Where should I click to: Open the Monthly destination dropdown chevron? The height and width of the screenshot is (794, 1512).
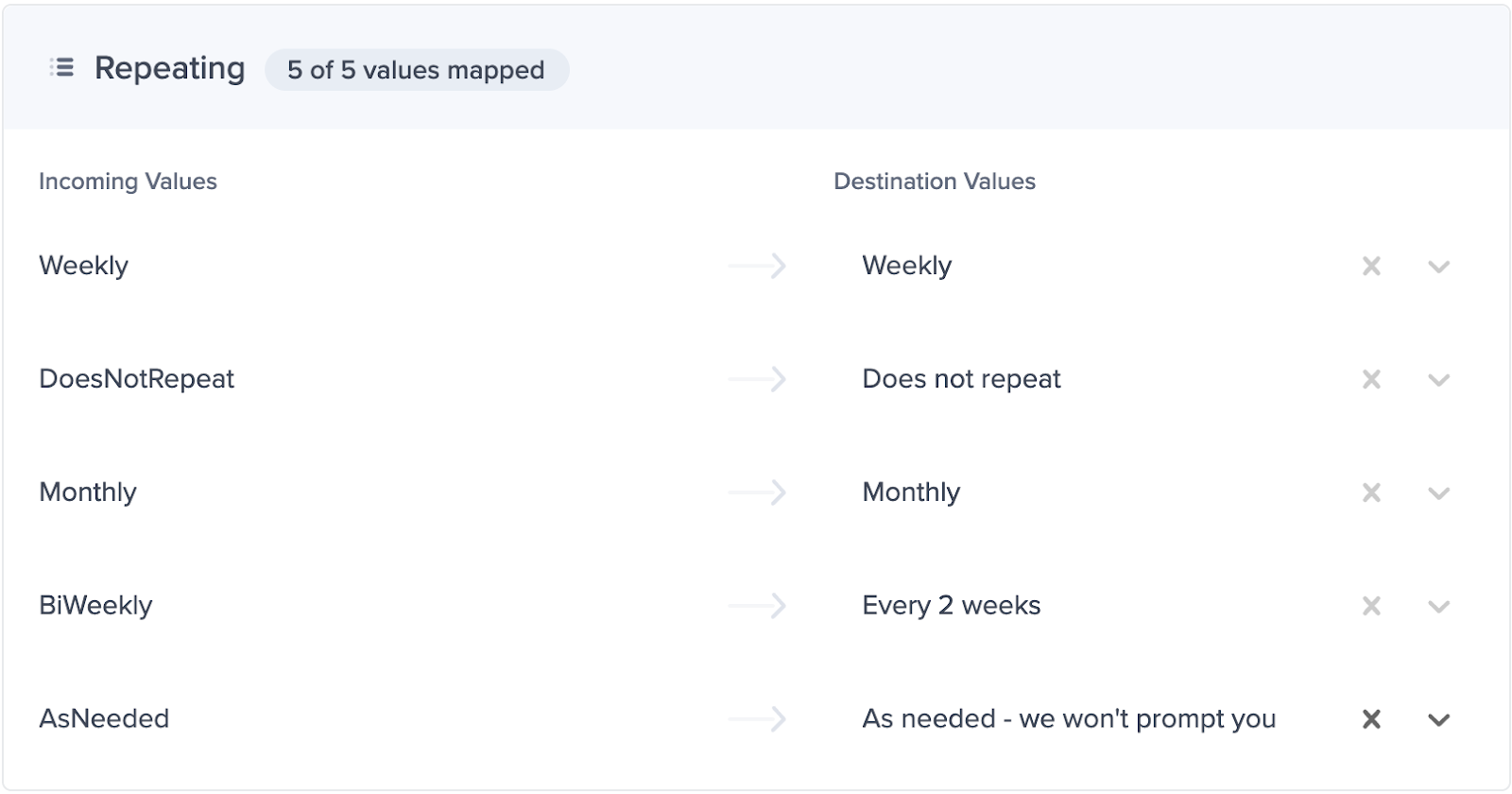(1438, 493)
